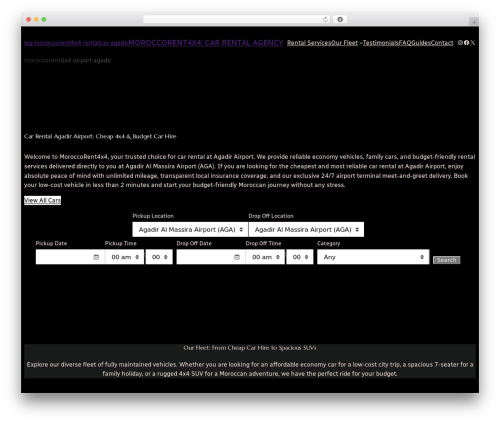The image size is (500, 423).
Task: Click the Search button
Action: 447,260
